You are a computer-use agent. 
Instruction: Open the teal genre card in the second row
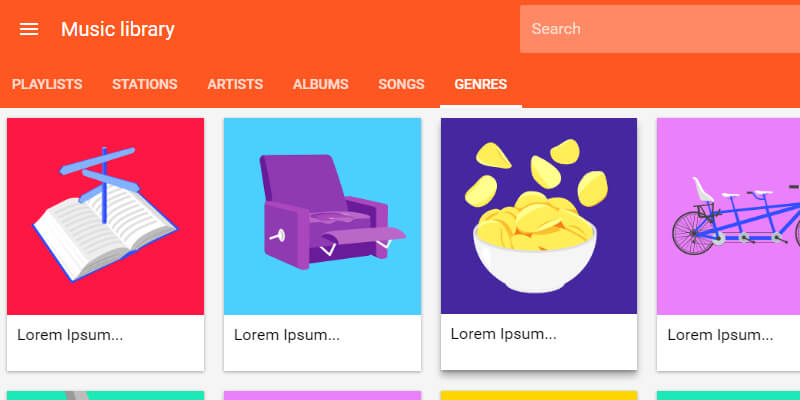point(105,395)
